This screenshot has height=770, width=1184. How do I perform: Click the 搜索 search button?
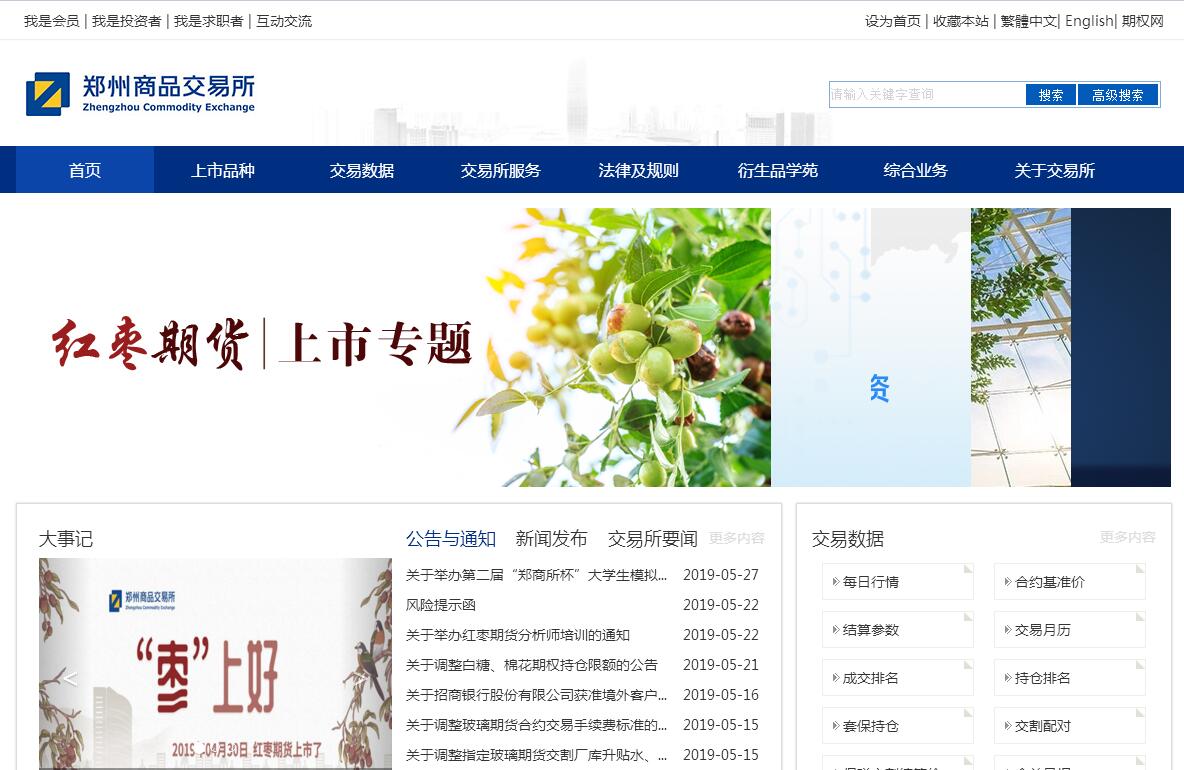(1050, 95)
